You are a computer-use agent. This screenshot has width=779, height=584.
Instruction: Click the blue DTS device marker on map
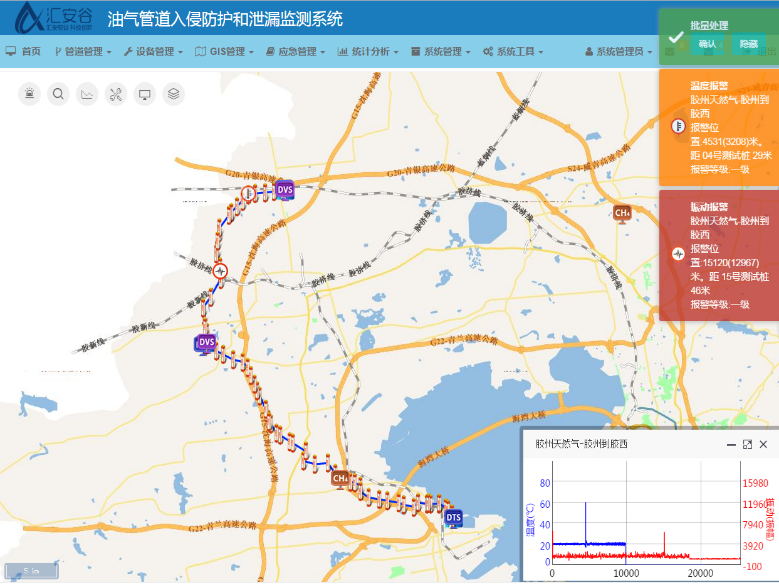[454, 517]
